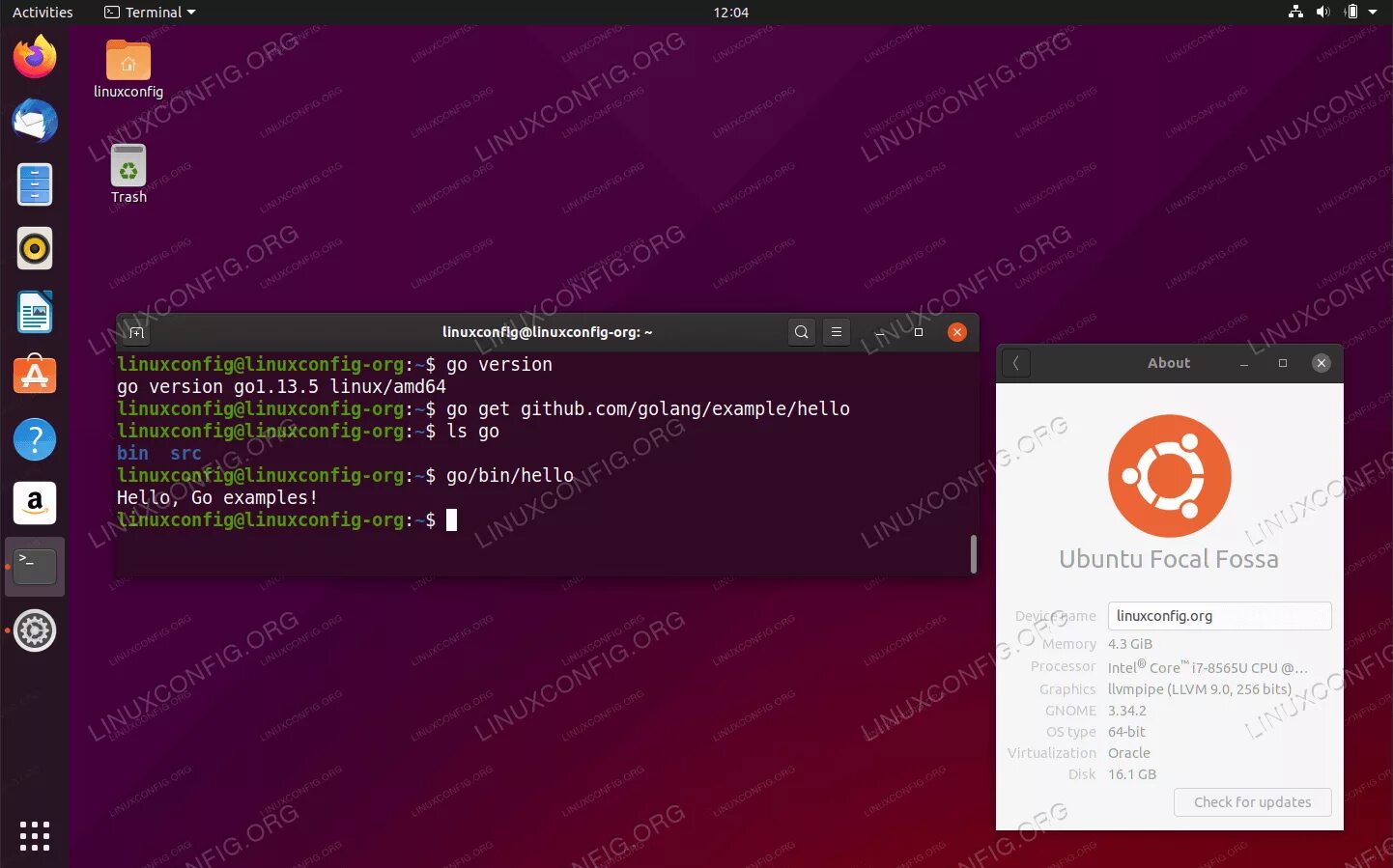Show Applications grid
Screen dimensions: 1393x868
click(x=35, y=836)
